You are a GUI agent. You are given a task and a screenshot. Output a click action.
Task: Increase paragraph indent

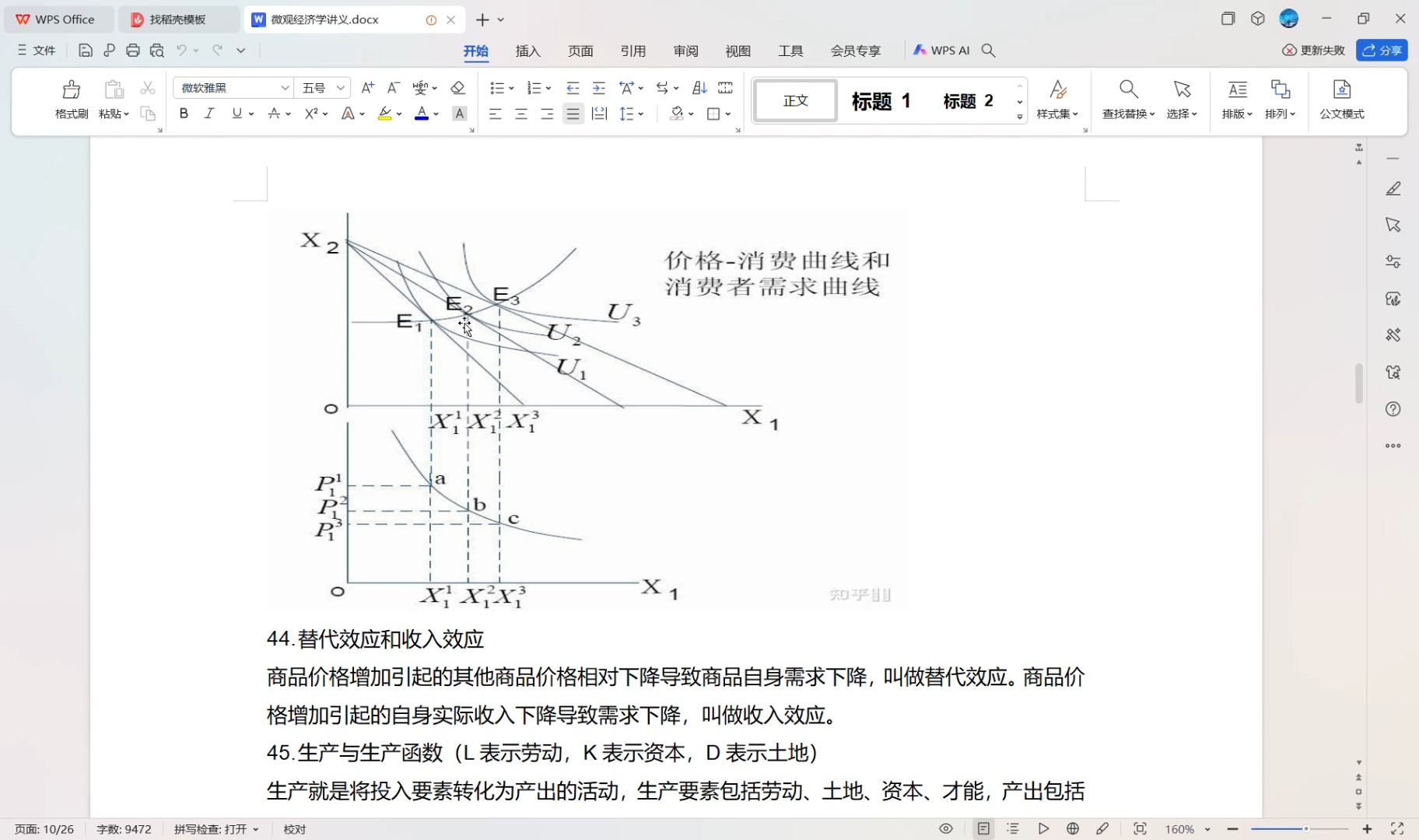(x=599, y=88)
